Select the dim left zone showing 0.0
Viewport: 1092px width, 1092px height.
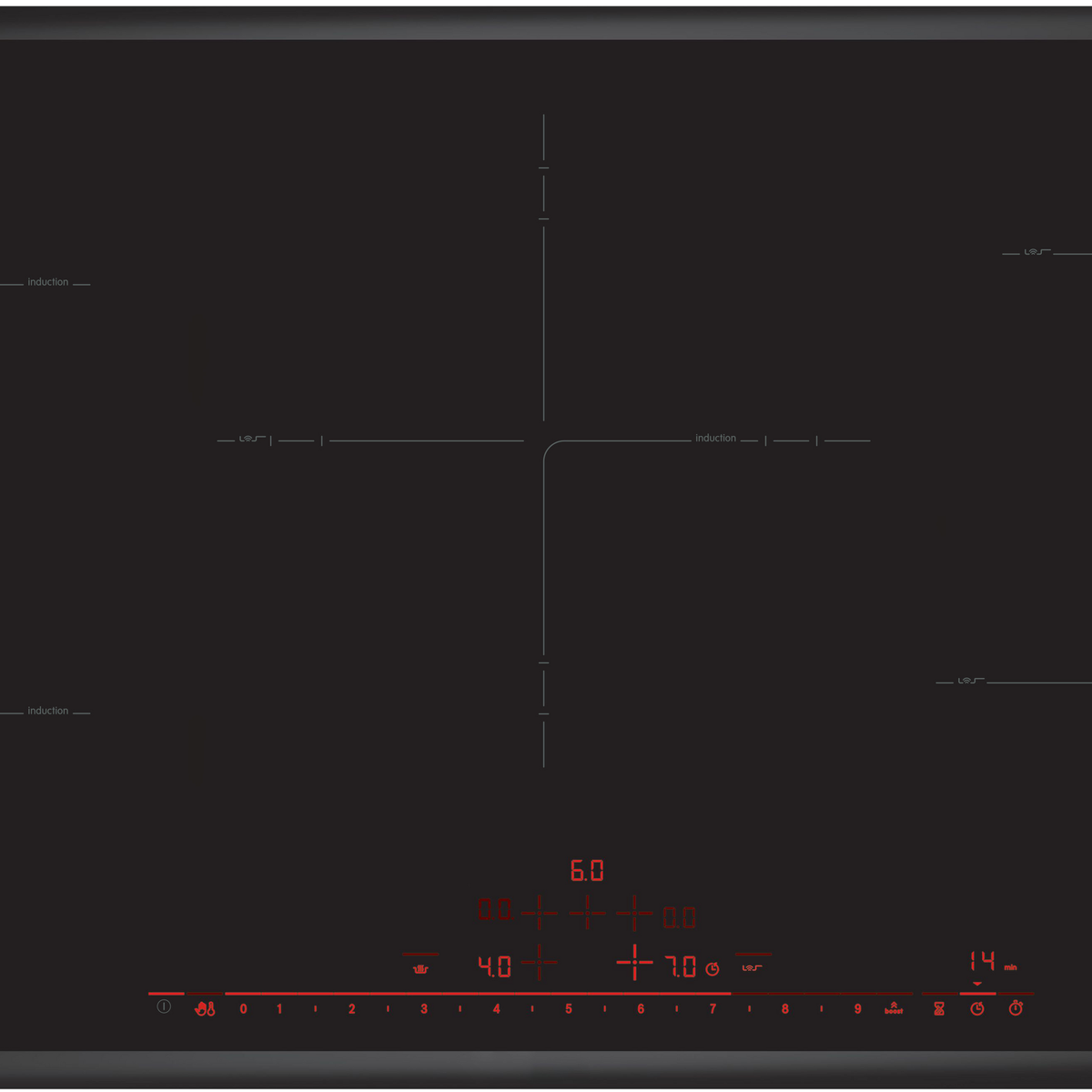pyautogui.click(x=494, y=910)
